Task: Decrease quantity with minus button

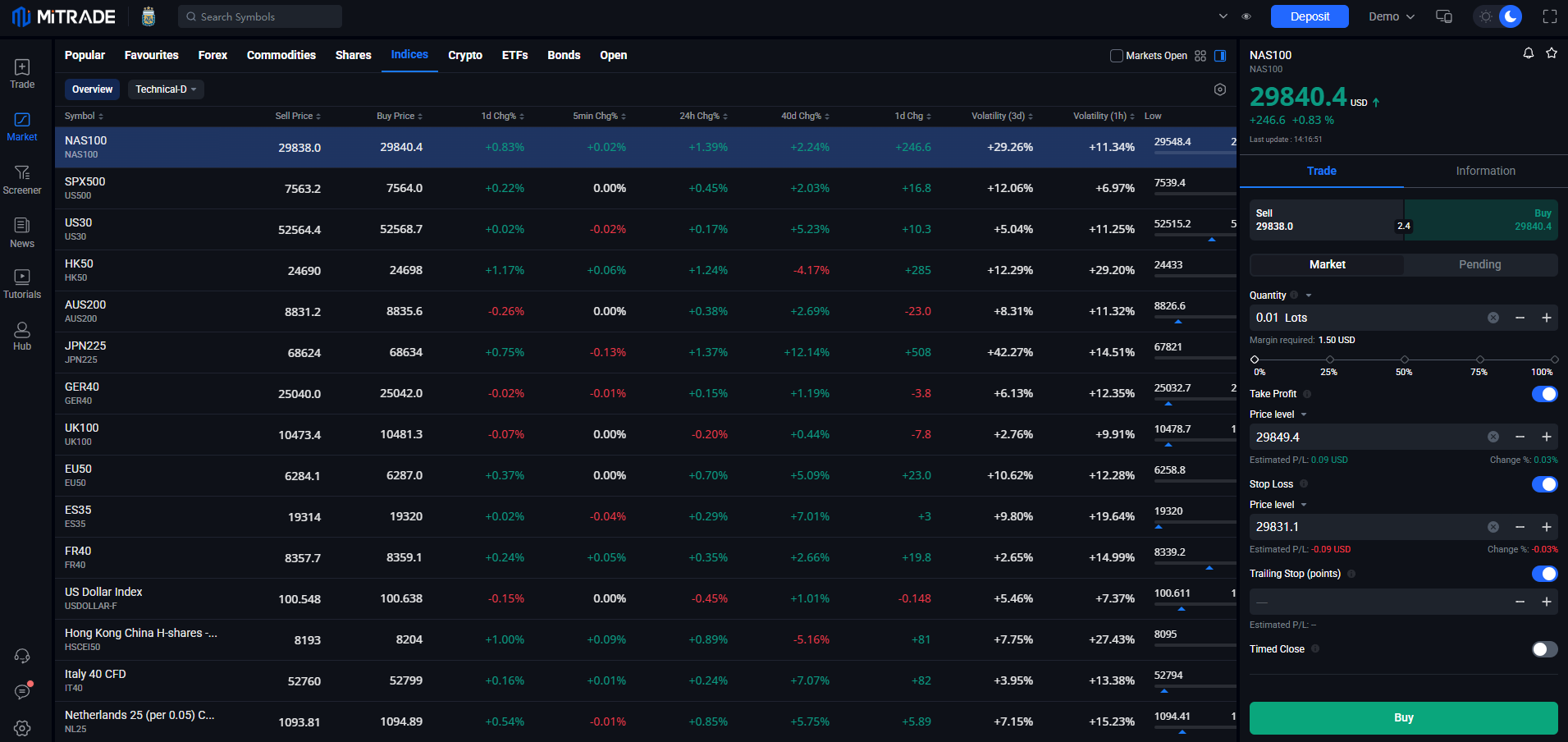Action: click(1520, 318)
